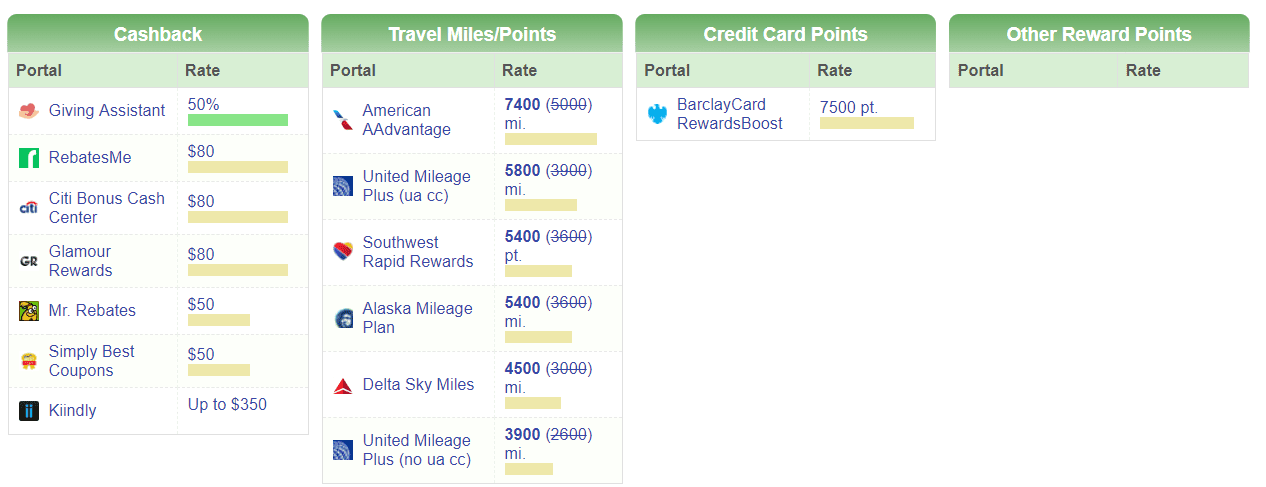Click the 7500 pt. BarclayCard rate
The width and height of the screenshot is (1266, 487).
(x=849, y=107)
